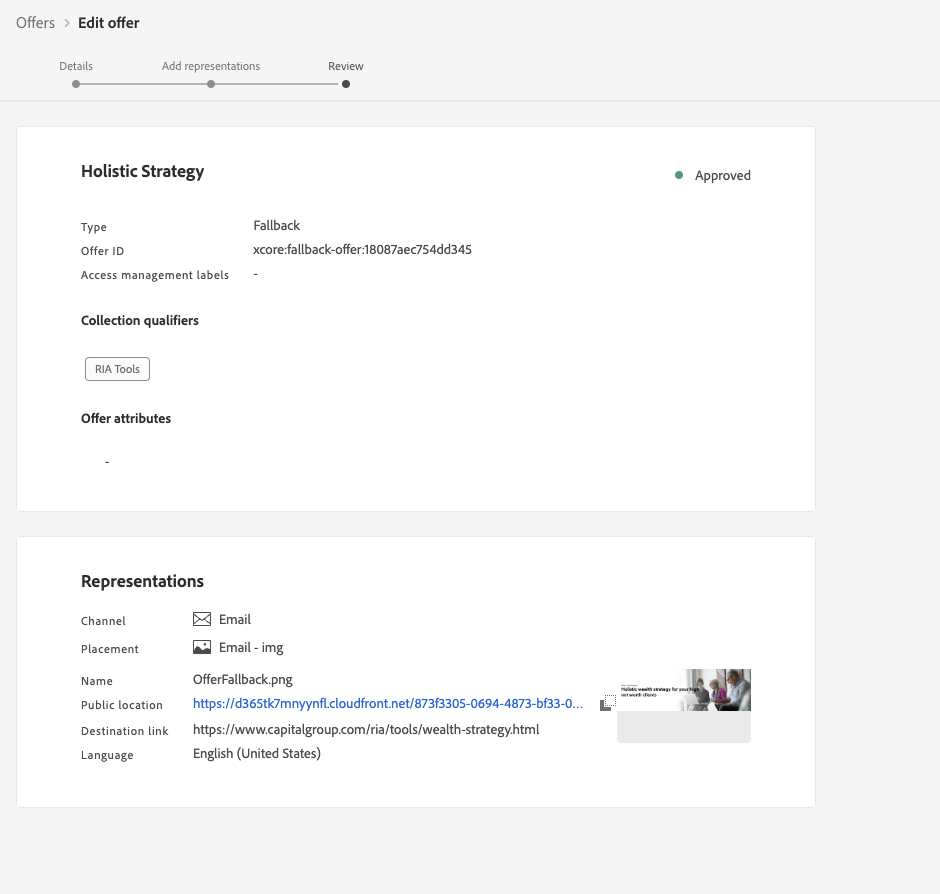Image resolution: width=940 pixels, height=894 pixels.
Task: Click the Review step progress dot
Action: click(346, 84)
